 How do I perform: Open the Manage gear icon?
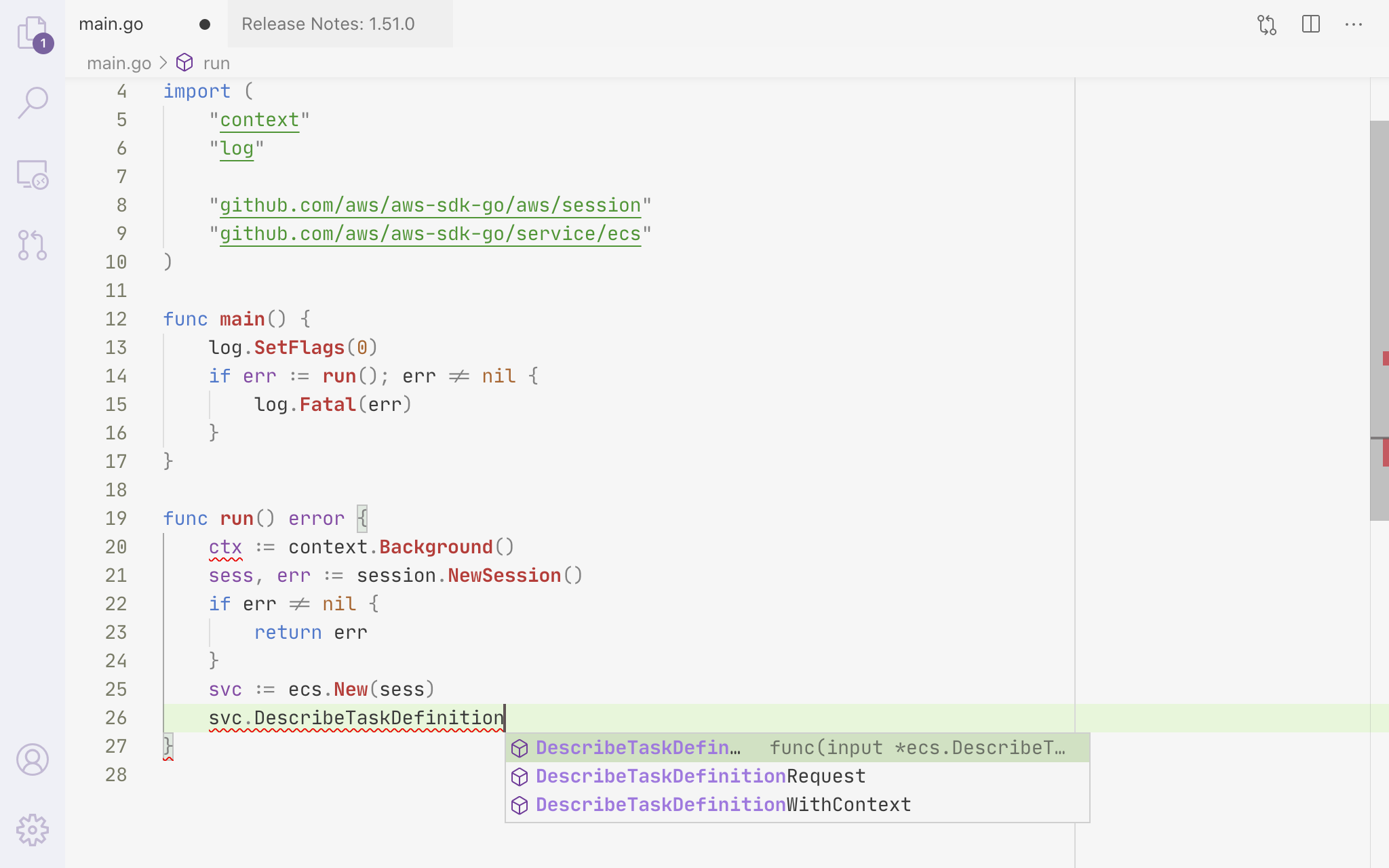tap(33, 830)
